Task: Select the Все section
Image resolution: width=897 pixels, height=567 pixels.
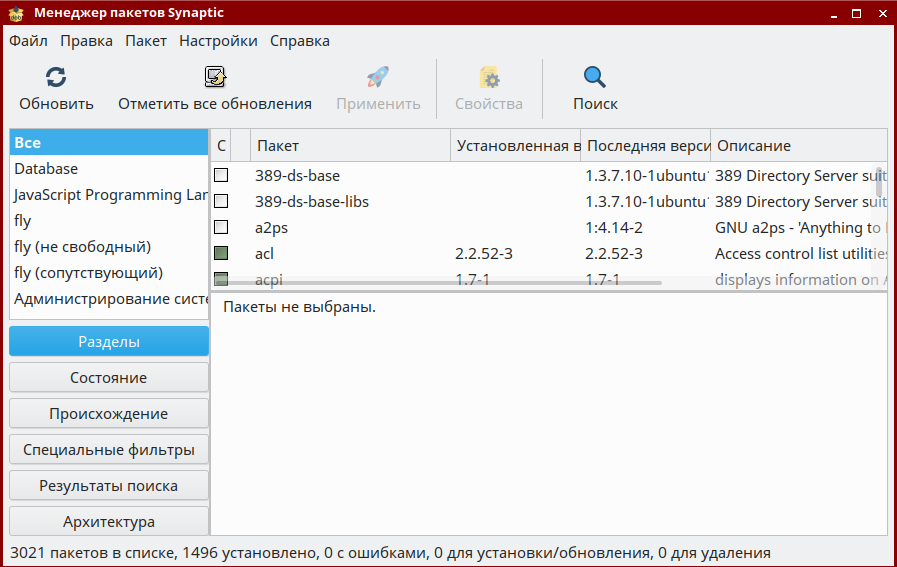Action: [x=109, y=142]
